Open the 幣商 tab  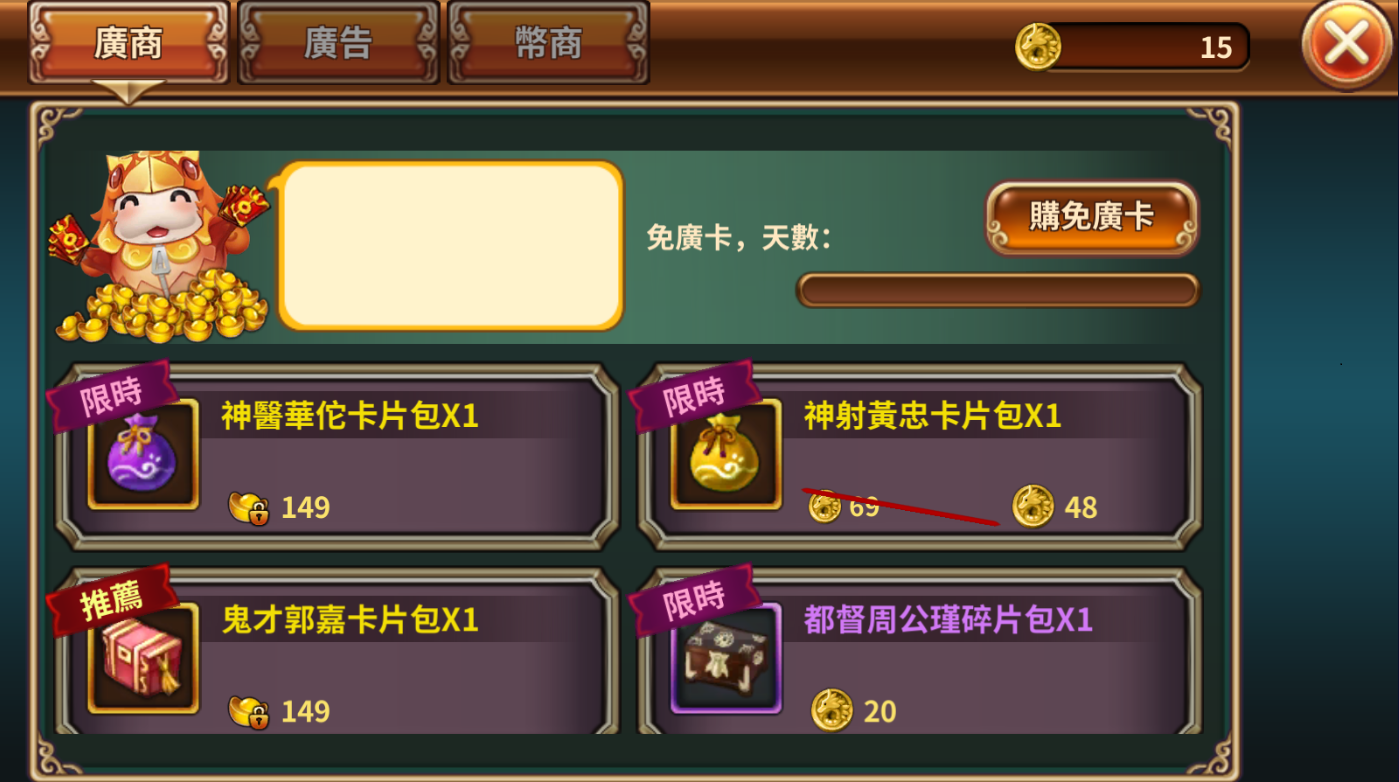tap(548, 42)
